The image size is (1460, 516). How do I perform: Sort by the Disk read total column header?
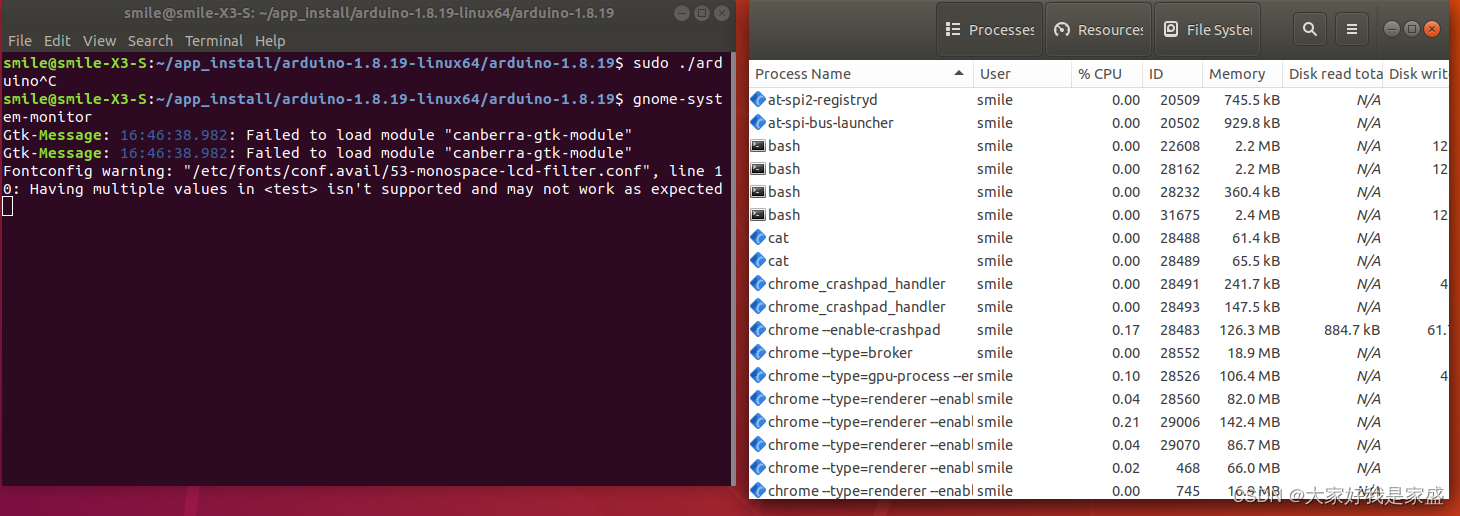[x=1333, y=74]
